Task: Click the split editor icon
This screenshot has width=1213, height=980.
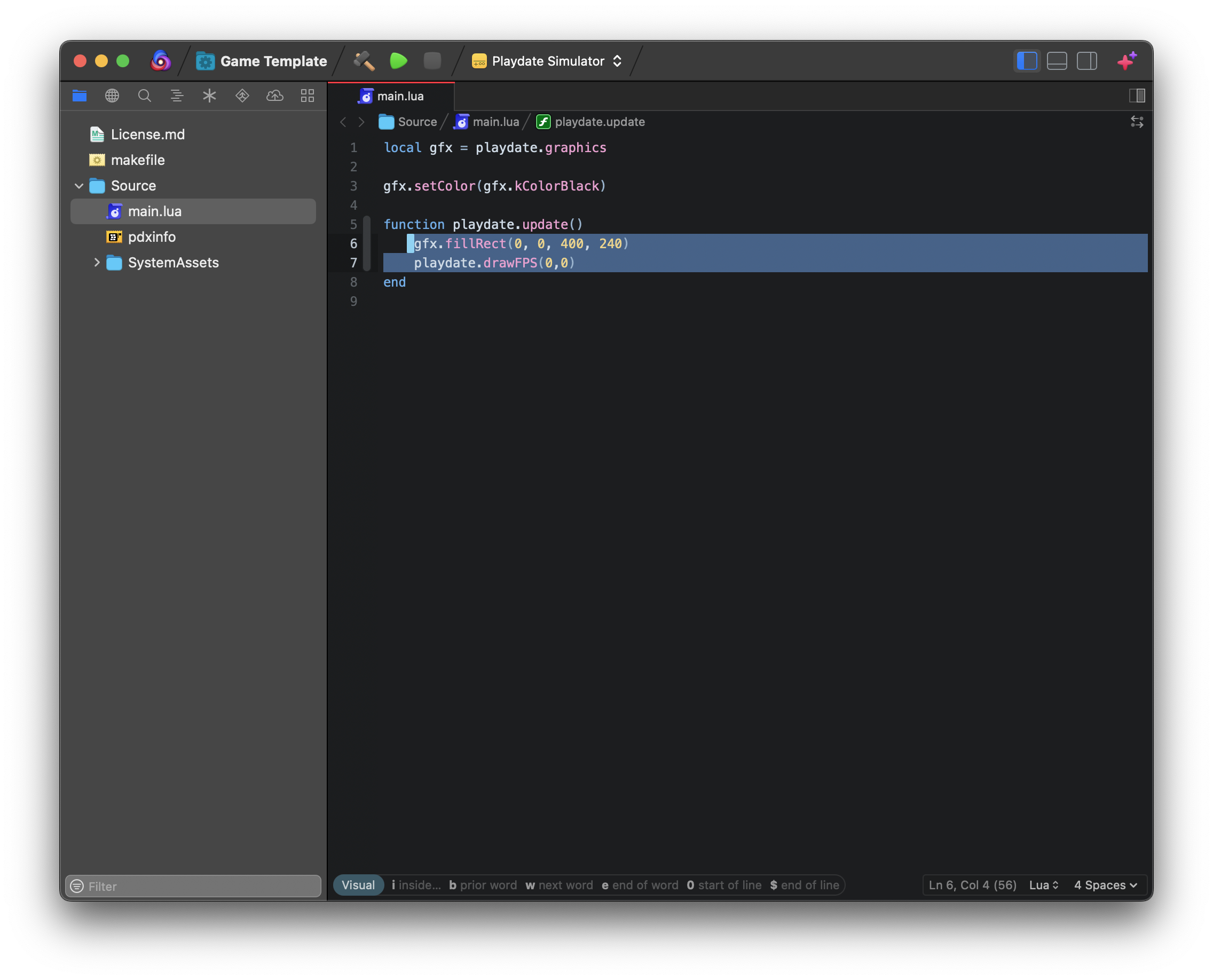Action: click(1137, 96)
